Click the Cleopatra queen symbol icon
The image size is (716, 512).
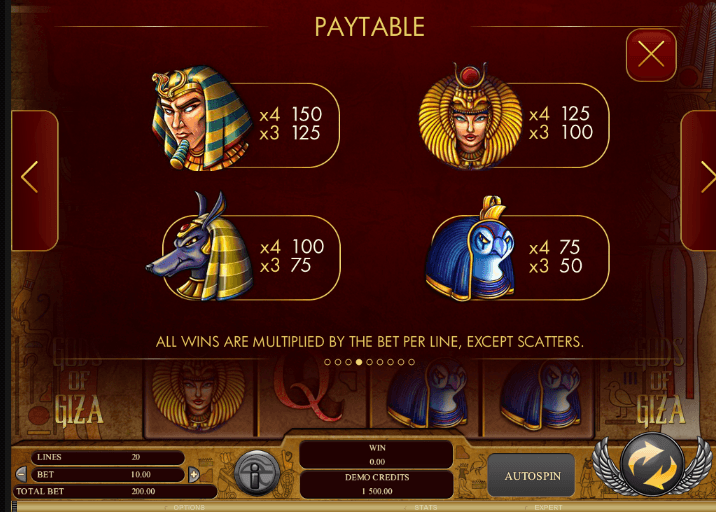point(470,116)
